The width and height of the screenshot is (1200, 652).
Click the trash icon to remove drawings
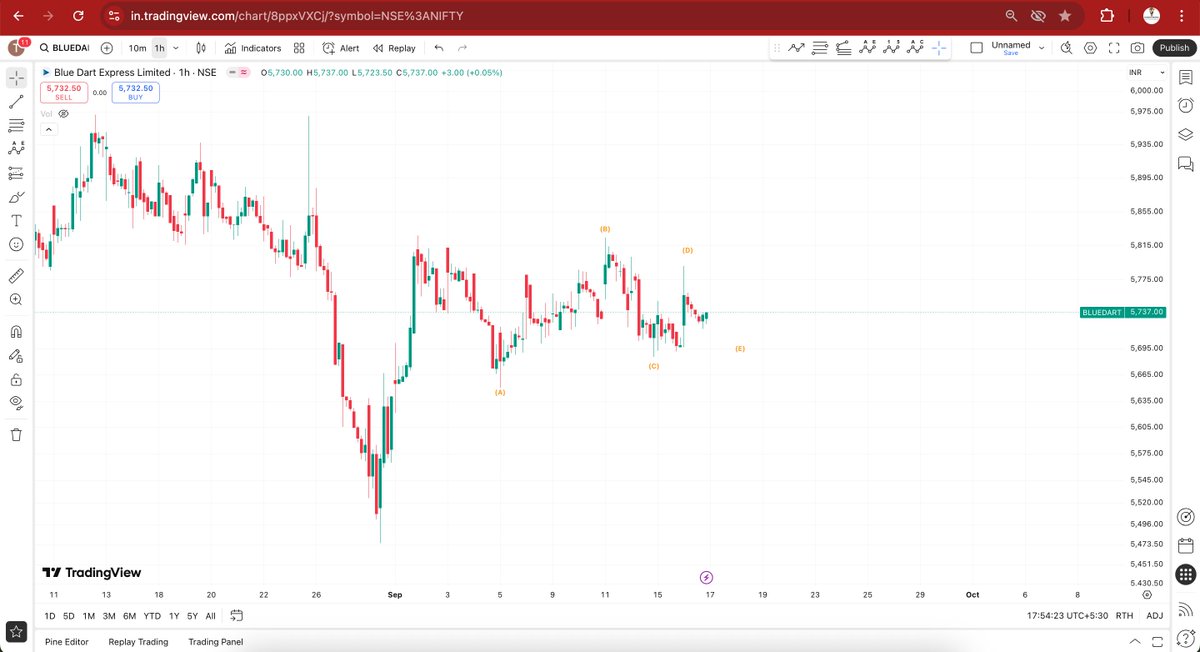point(16,434)
